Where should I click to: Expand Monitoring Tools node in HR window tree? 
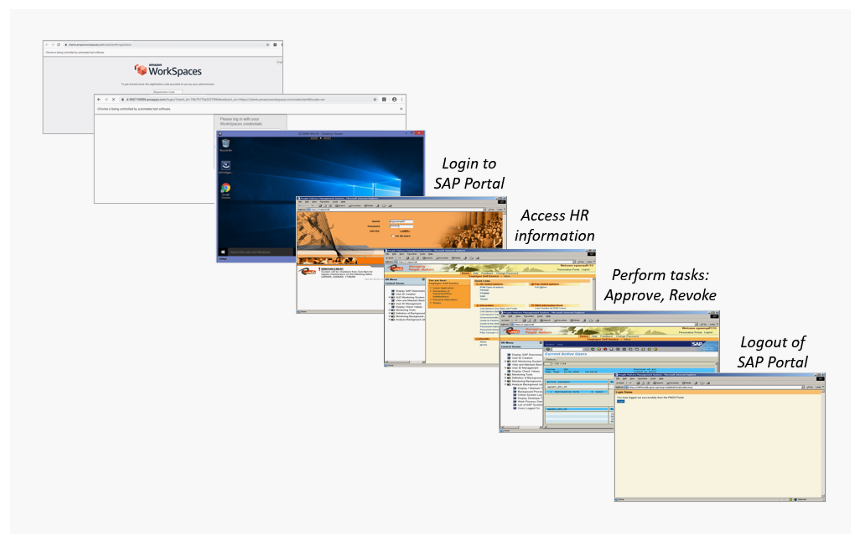pyautogui.click(x=390, y=310)
